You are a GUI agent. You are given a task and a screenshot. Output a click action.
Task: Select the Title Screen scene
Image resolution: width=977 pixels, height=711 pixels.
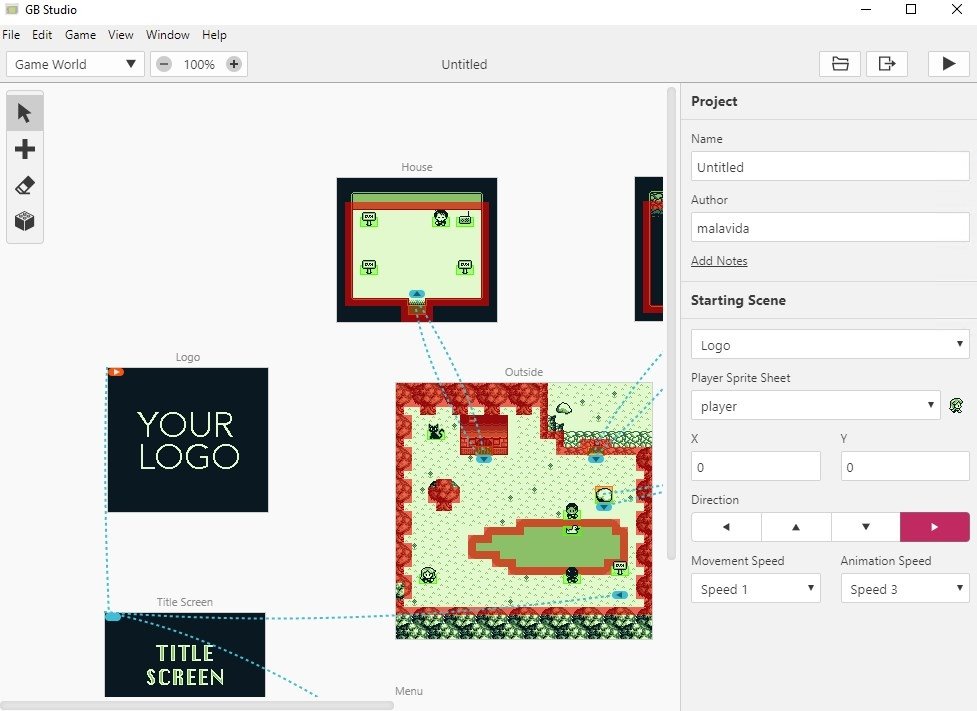(185, 654)
